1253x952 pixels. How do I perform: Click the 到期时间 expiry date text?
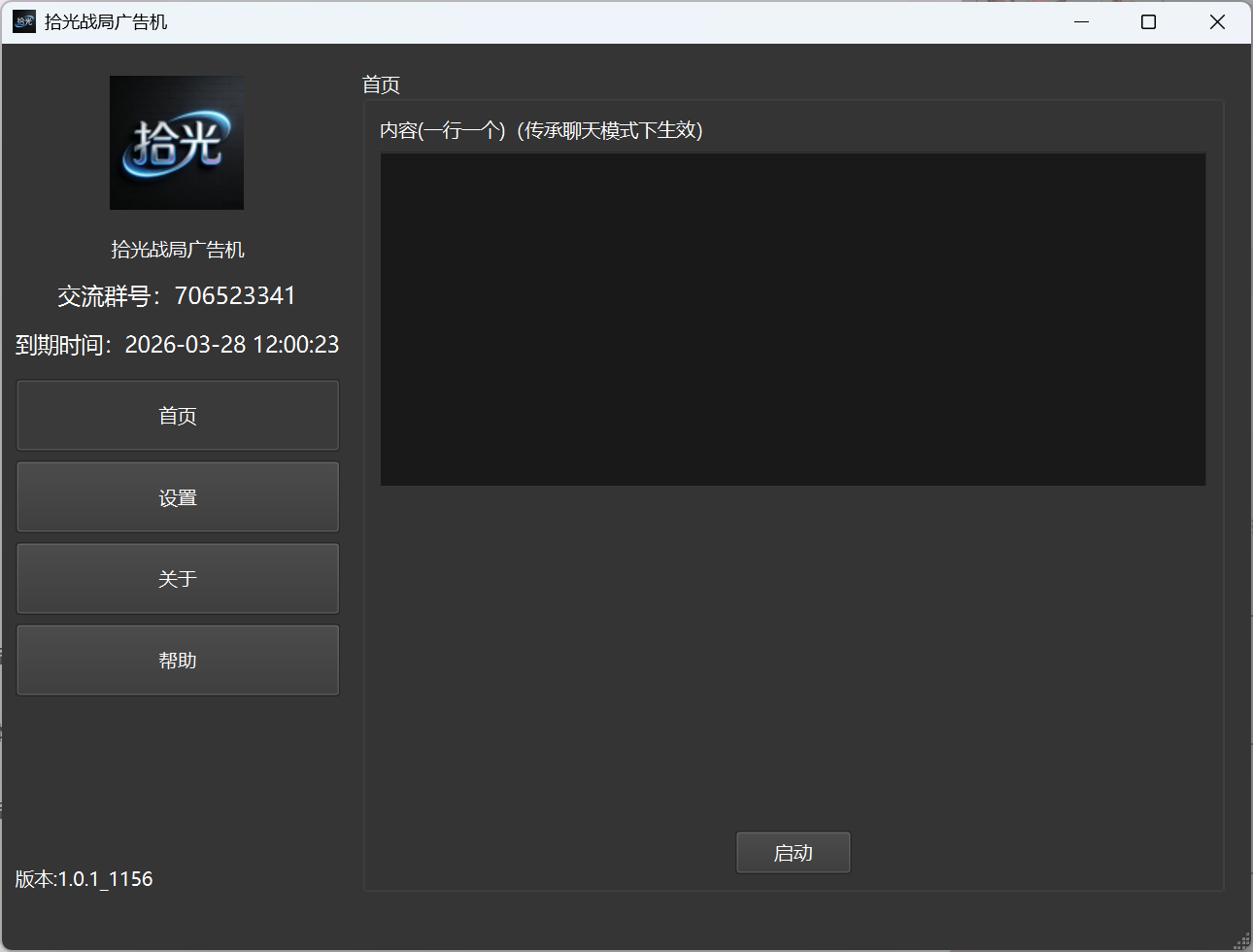click(178, 345)
